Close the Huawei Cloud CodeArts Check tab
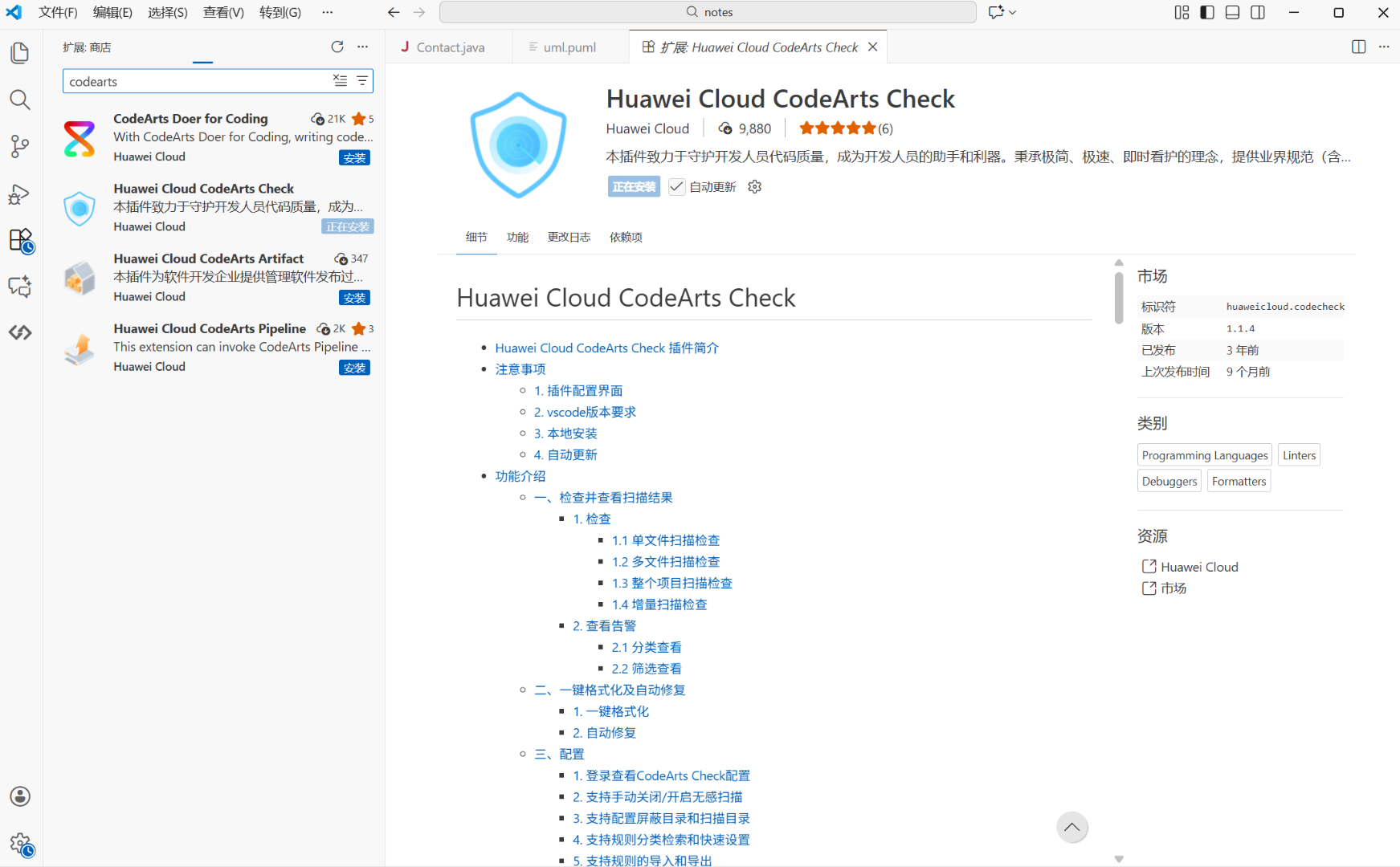This screenshot has width=1400, height=867. coord(872,47)
